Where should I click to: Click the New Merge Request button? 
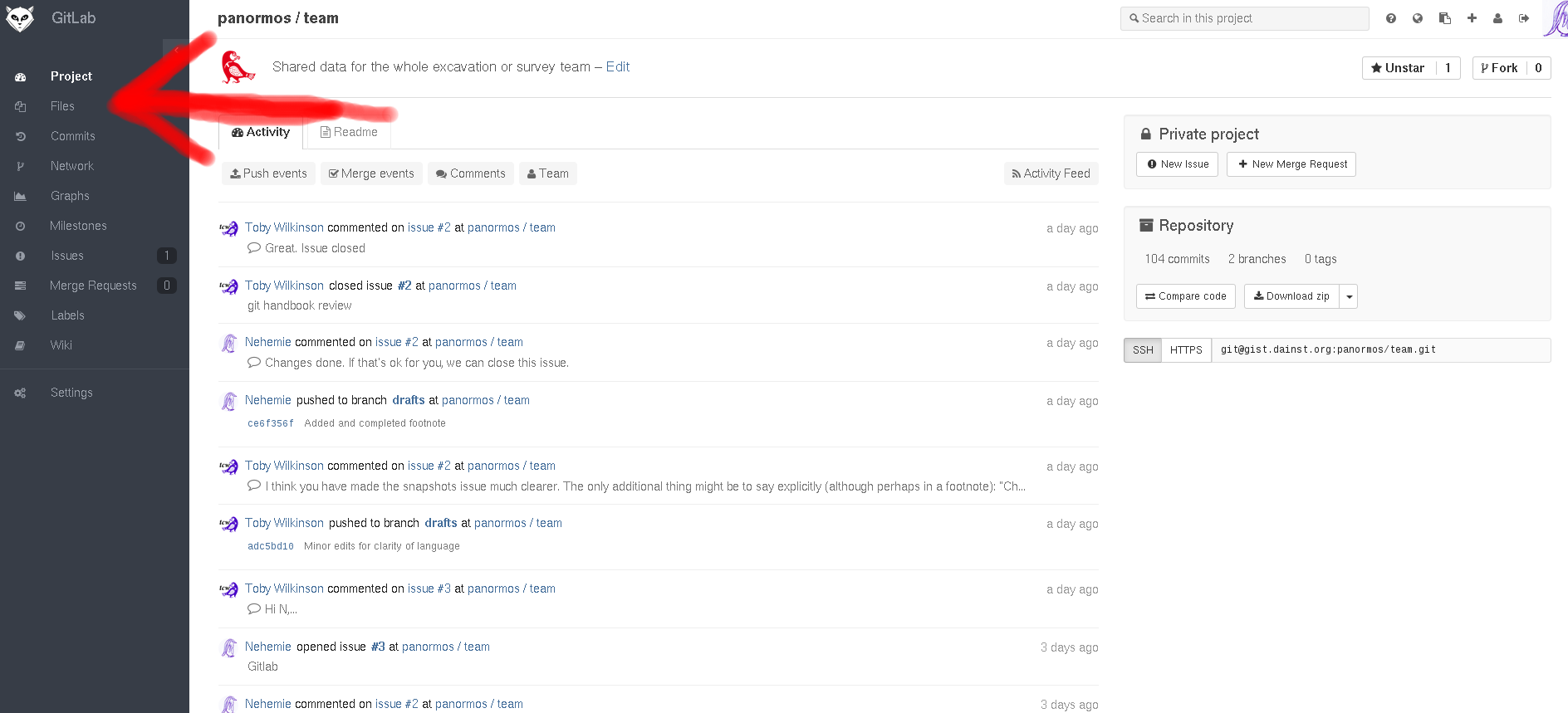tap(1291, 164)
